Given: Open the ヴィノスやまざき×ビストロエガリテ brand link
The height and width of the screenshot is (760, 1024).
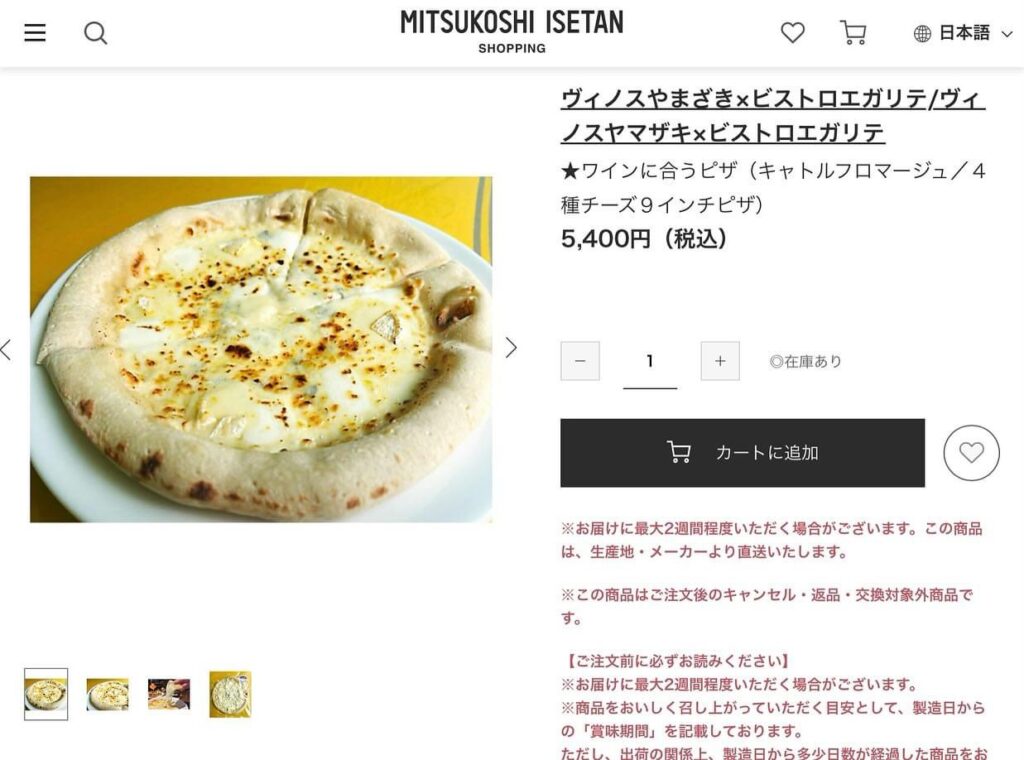Looking at the screenshot, I should coord(773,116).
